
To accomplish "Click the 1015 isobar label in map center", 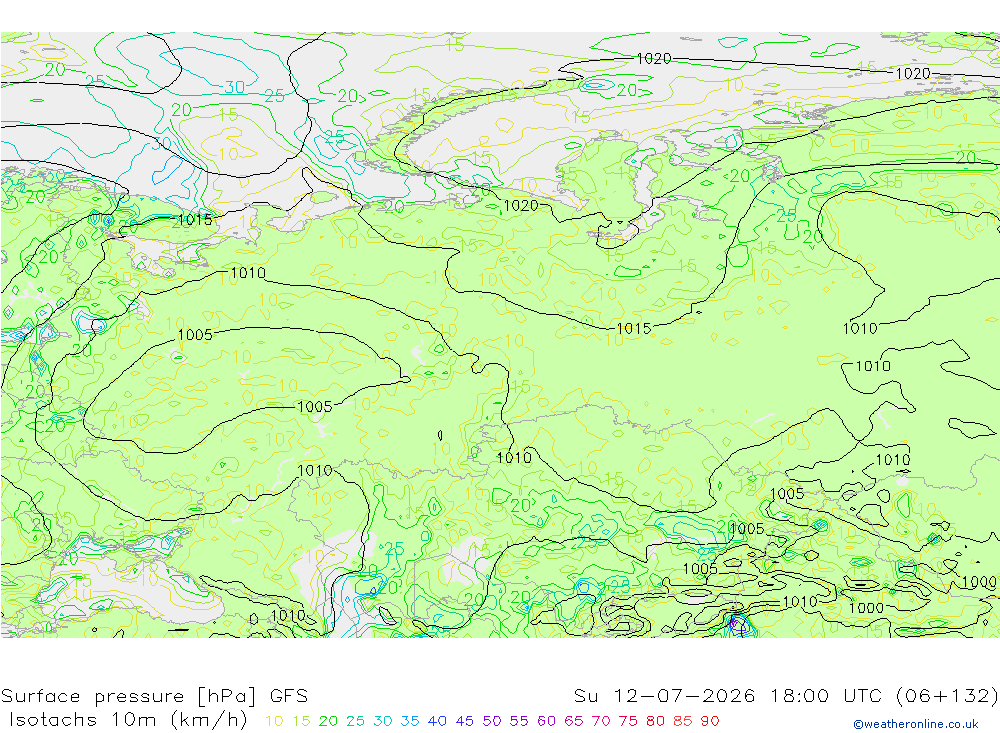I will point(633,329).
